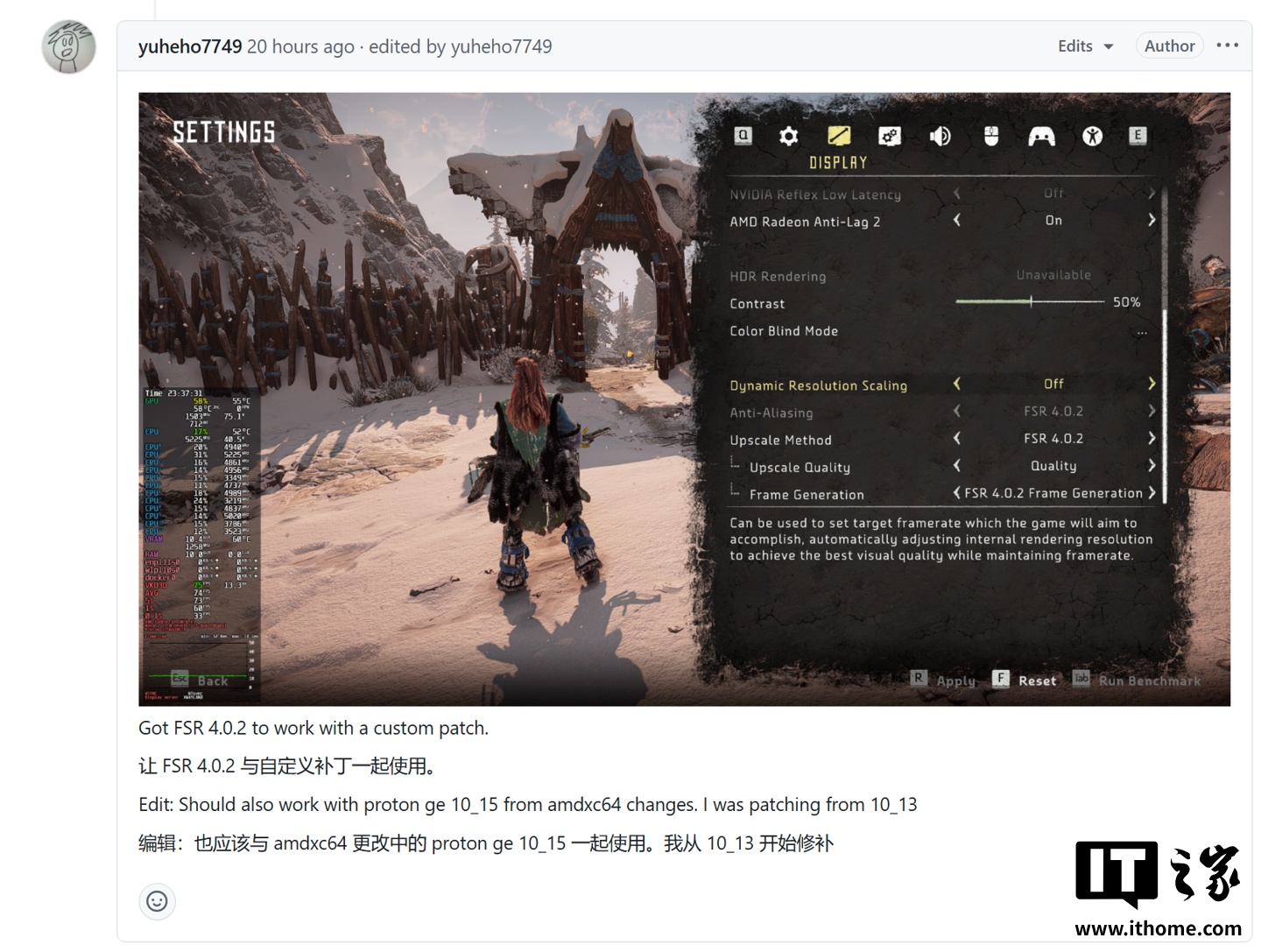1261x952 pixels.
Task: Click left arrow on Upscale Method row
Action: pyautogui.click(x=956, y=438)
